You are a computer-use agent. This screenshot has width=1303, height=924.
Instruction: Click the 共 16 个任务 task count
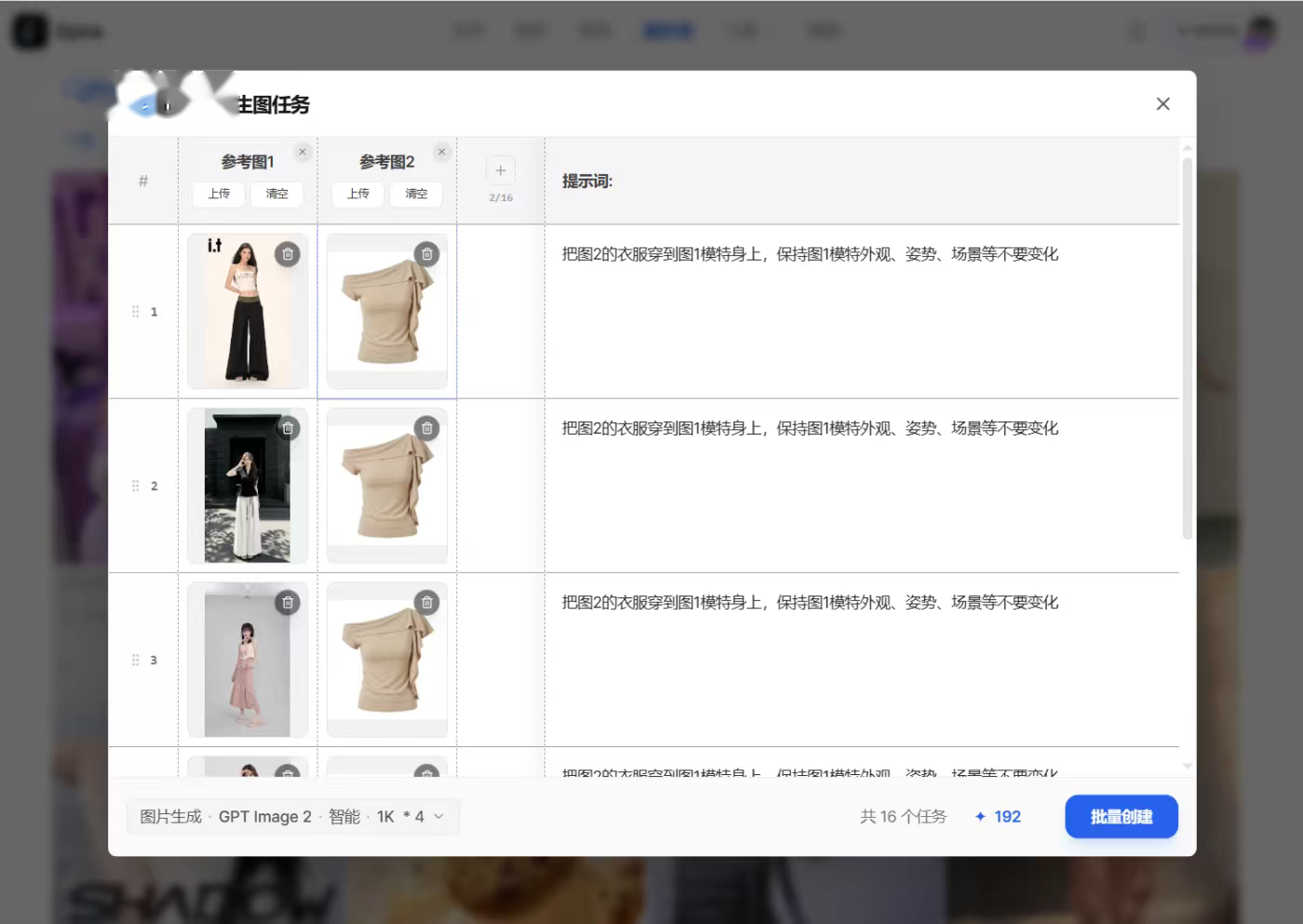[903, 816]
